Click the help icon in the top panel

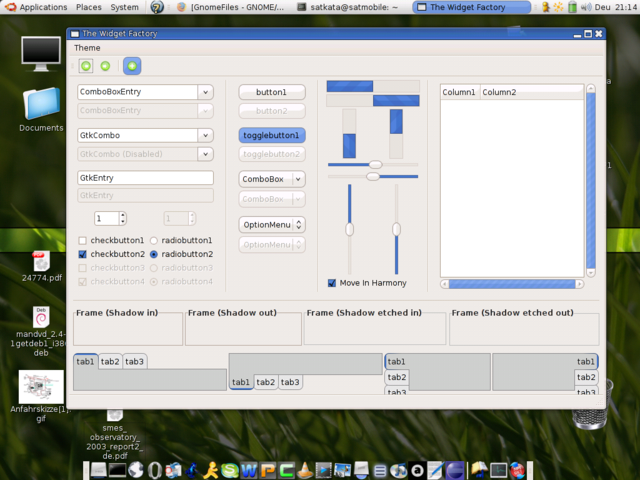click(157, 7)
